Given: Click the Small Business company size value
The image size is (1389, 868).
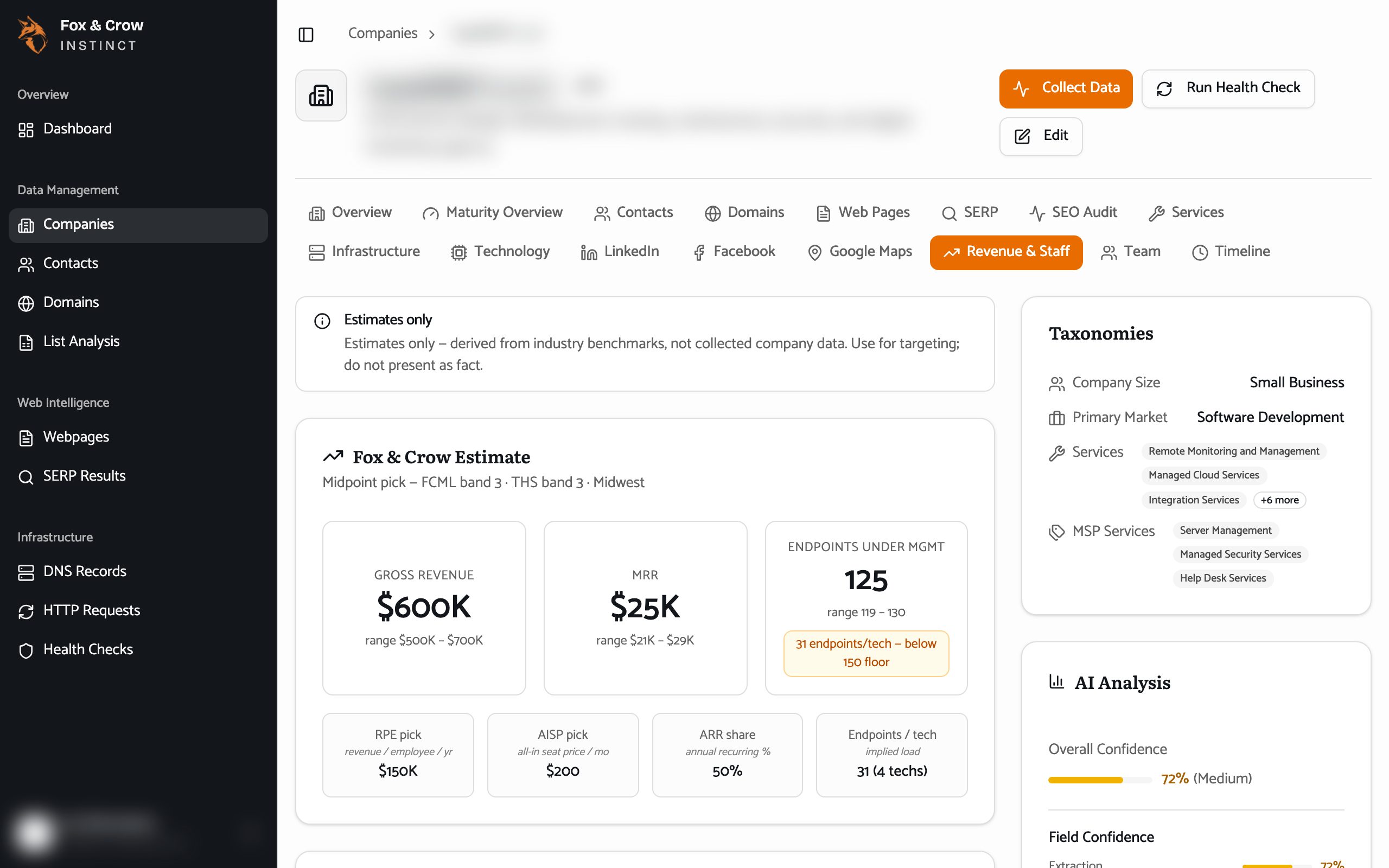Looking at the screenshot, I should (x=1297, y=383).
